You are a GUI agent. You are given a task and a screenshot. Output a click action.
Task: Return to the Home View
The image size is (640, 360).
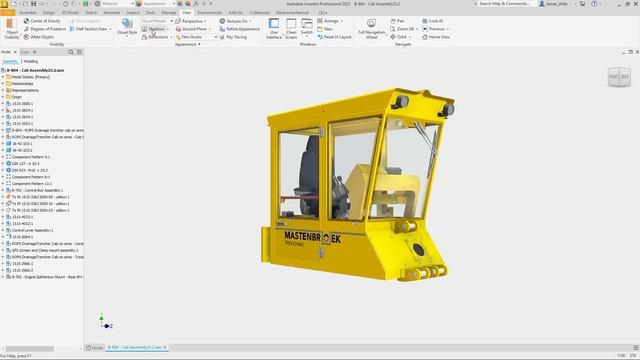[436, 37]
